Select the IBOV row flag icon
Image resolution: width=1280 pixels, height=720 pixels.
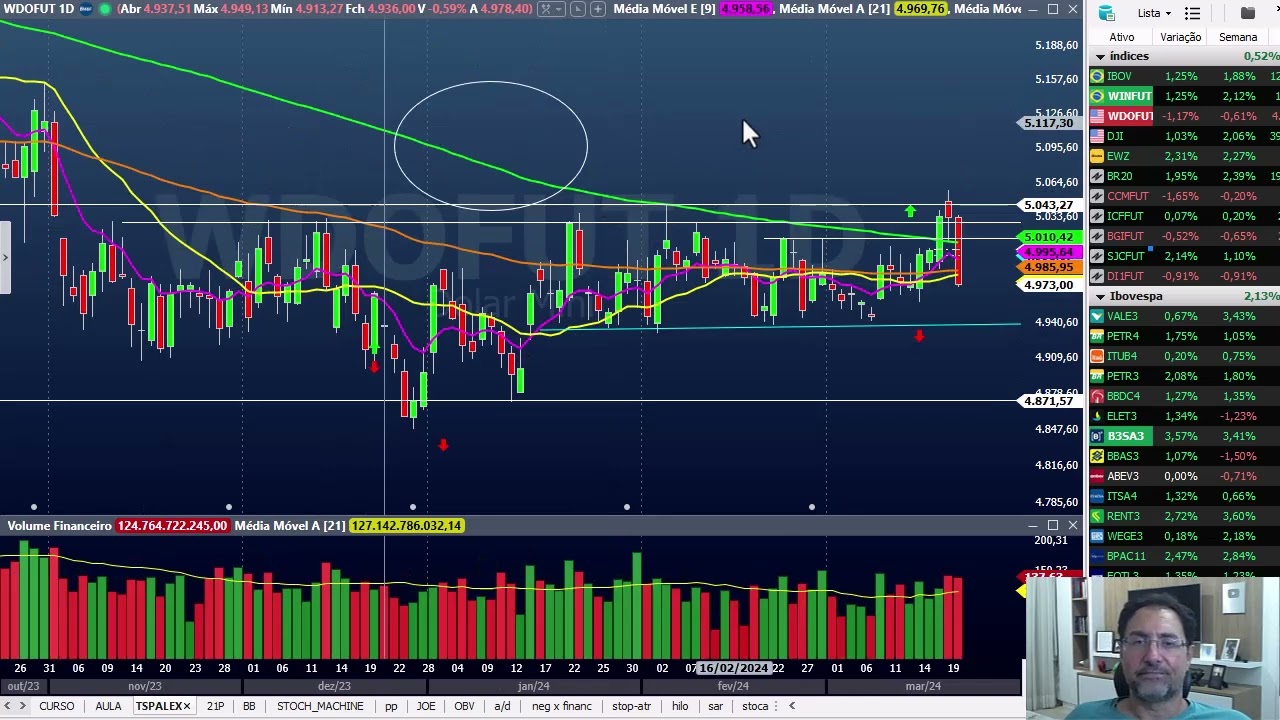tap(1097, 76)
